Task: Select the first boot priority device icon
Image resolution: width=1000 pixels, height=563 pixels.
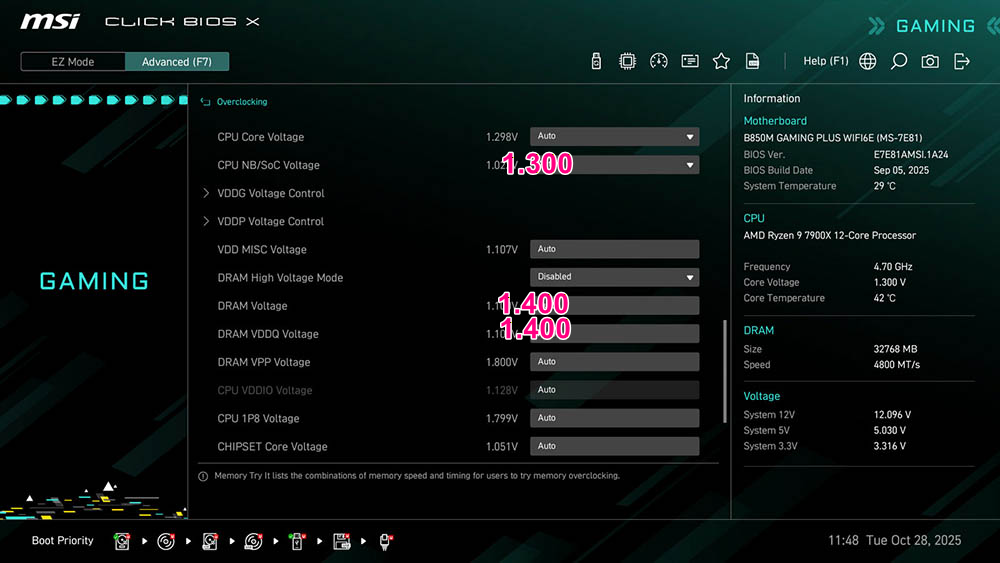Action: (x=122, y=541)
